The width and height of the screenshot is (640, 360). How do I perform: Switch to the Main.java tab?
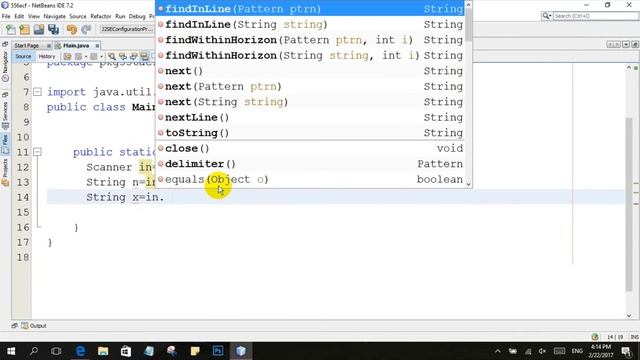click(x=76, y=46)
